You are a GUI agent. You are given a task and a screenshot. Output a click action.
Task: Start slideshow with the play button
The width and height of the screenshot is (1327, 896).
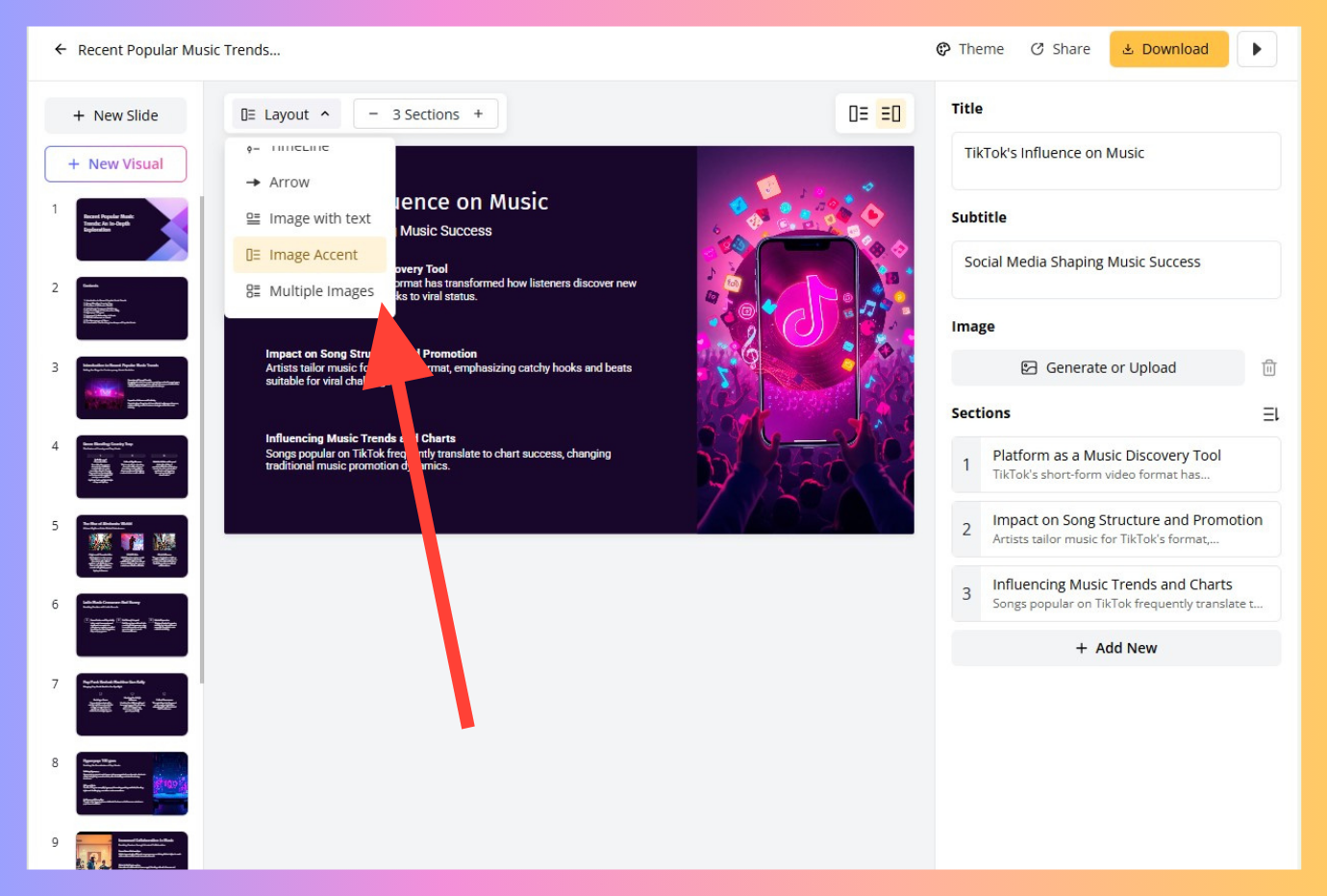[1256, 49]
